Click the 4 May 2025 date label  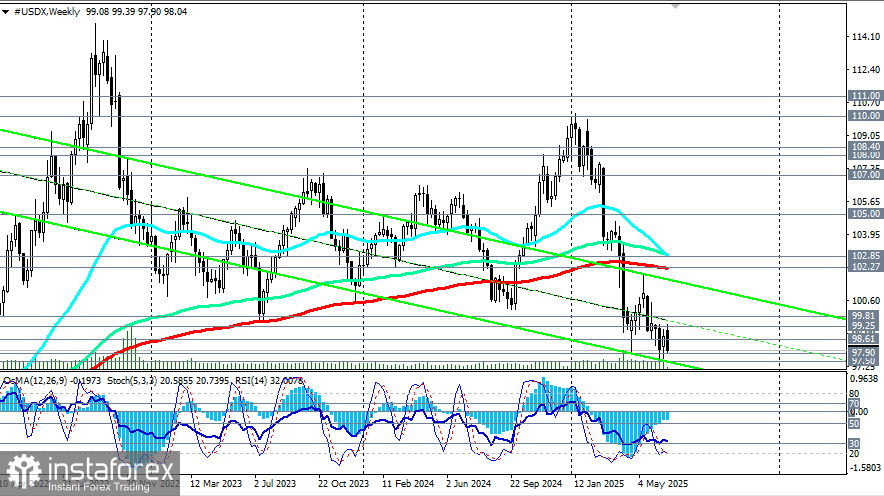click(x=663, y=484)
